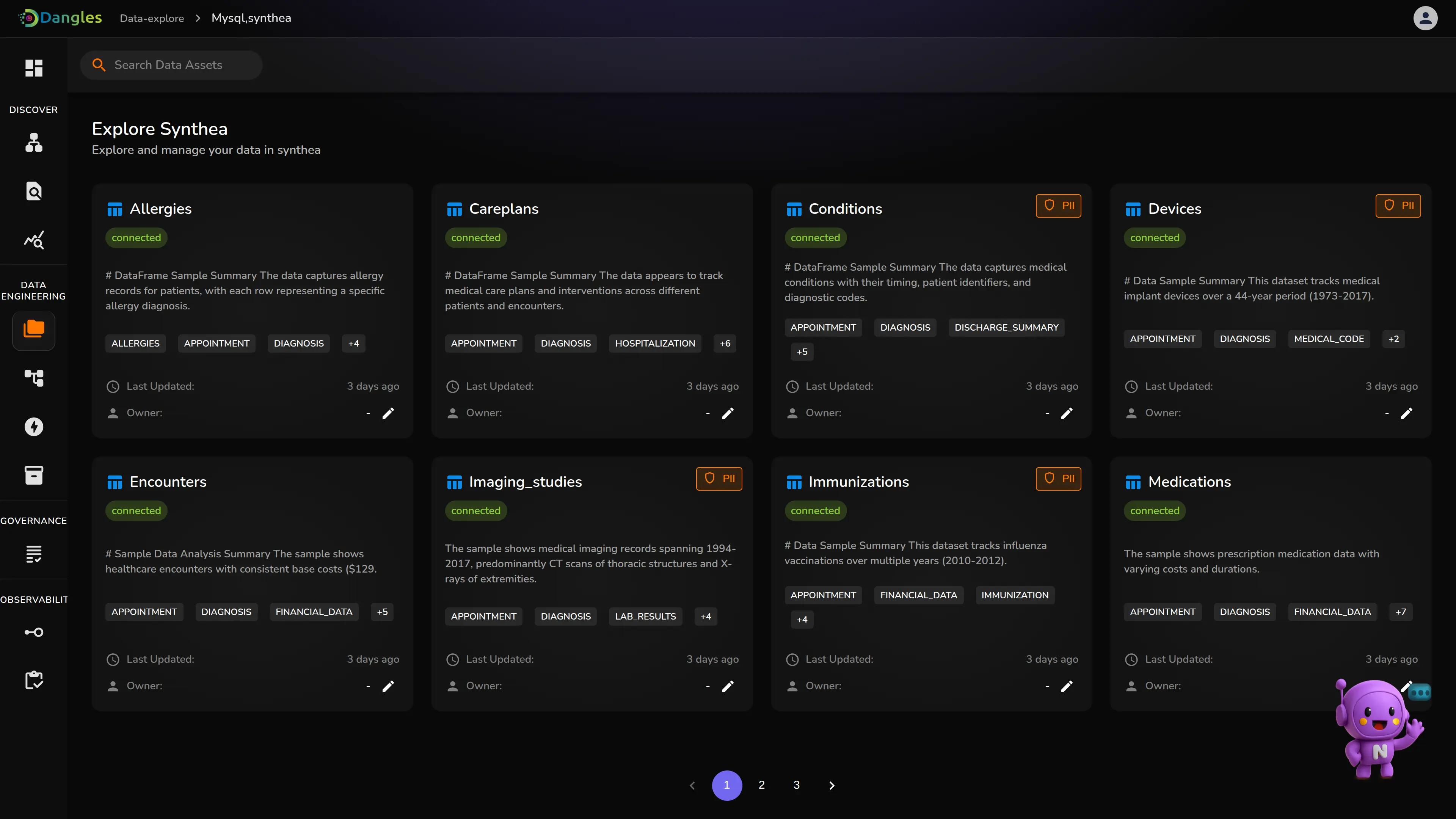Open the chart analysis search icon
Screen dimensions: 1456x819
[33, 240]
